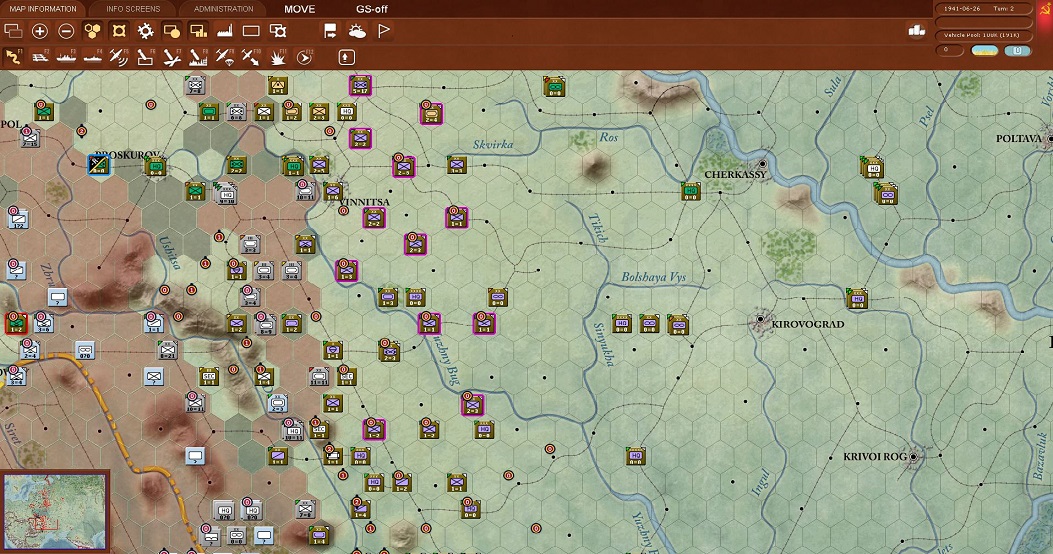Select the HQ unit west of Krivoi Rog
This screenshot has width=1053, height=554.
(635, 457)
